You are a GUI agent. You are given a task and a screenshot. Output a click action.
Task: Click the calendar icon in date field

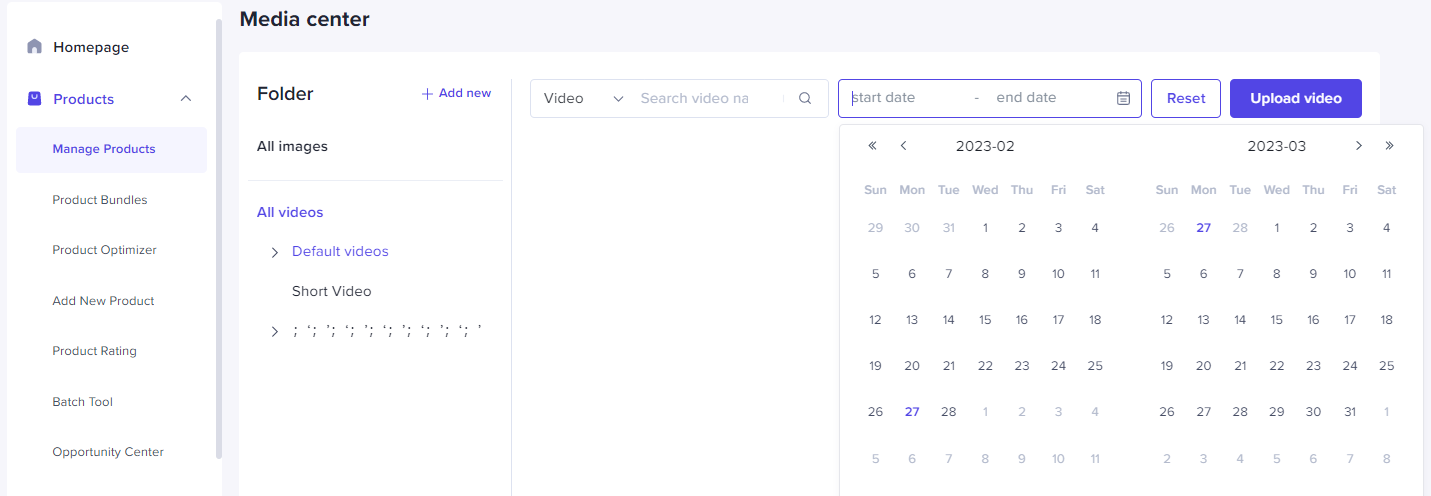(1123, 98)
